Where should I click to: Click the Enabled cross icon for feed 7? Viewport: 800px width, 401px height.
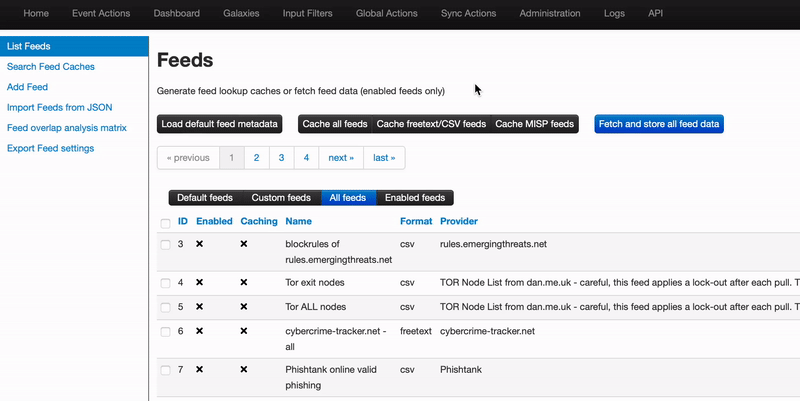[199, 369]
